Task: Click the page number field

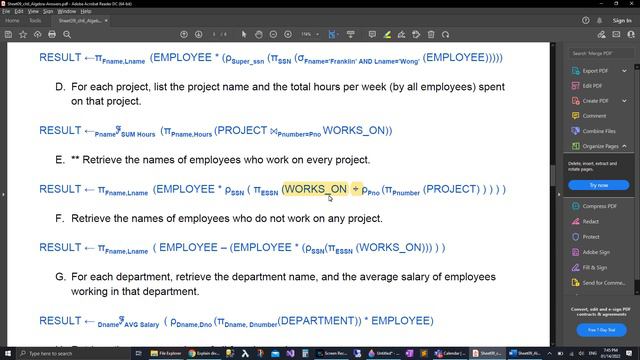Action: 214,35
